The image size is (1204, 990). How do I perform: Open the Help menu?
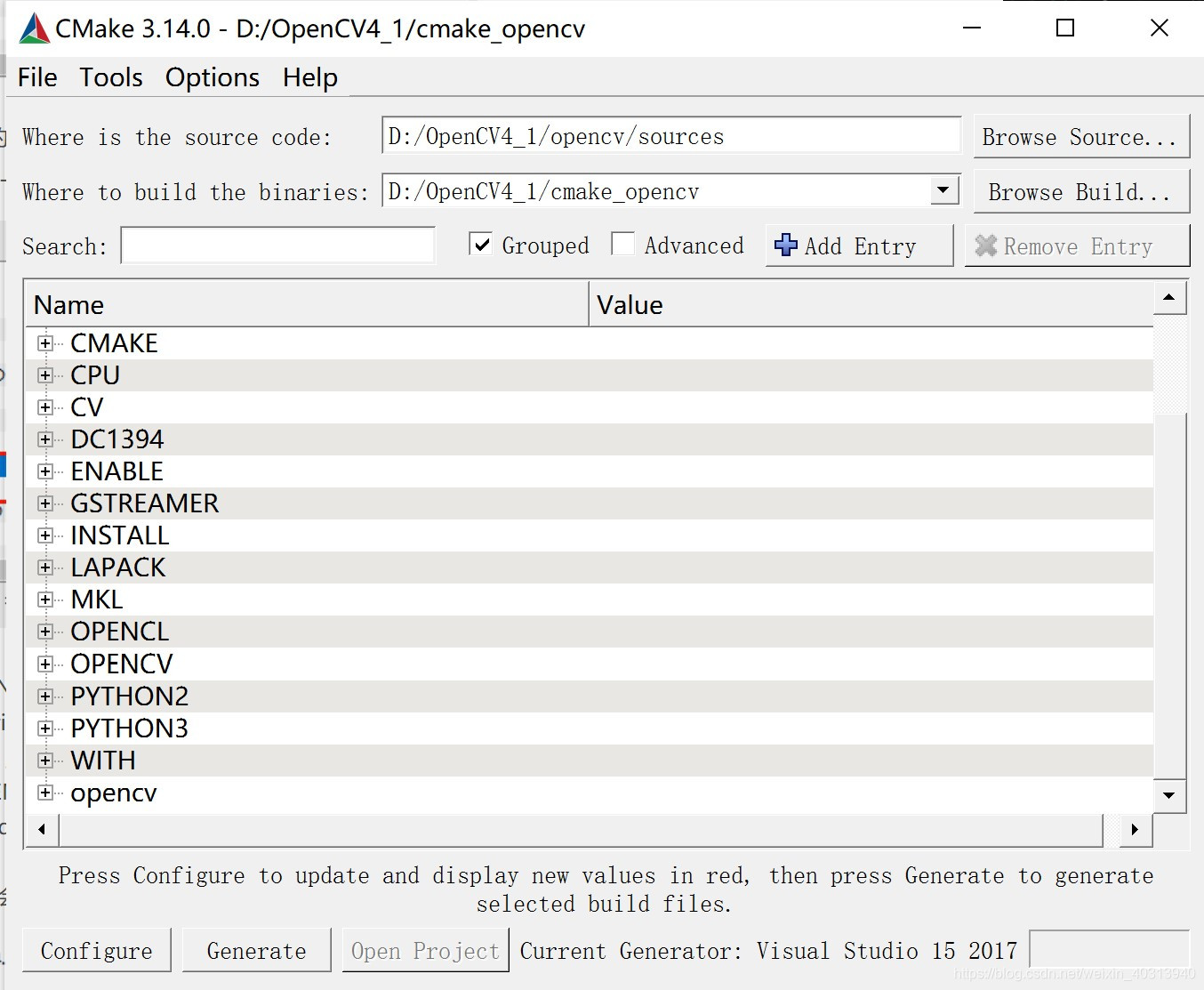310,77
